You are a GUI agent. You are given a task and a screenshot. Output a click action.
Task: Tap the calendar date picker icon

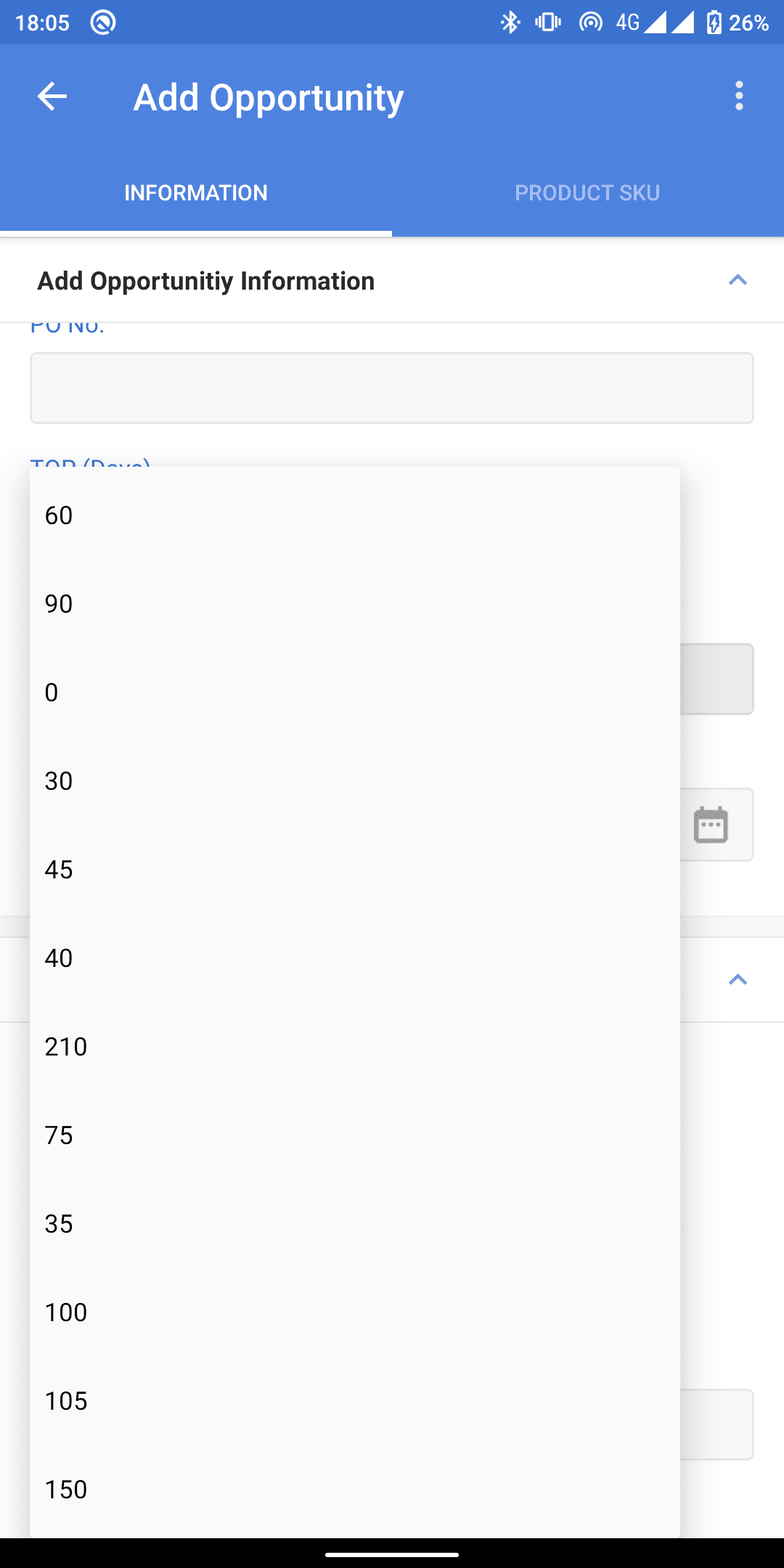pyautogui.click(x=711, y=825)
